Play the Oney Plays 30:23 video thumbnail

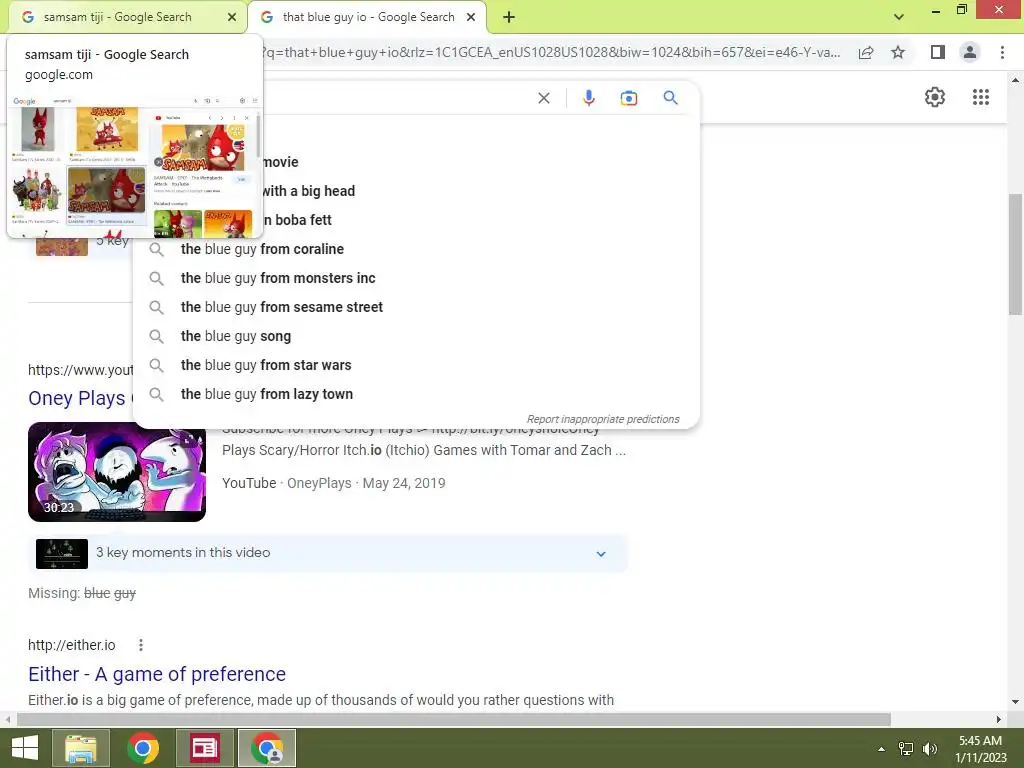117,472
